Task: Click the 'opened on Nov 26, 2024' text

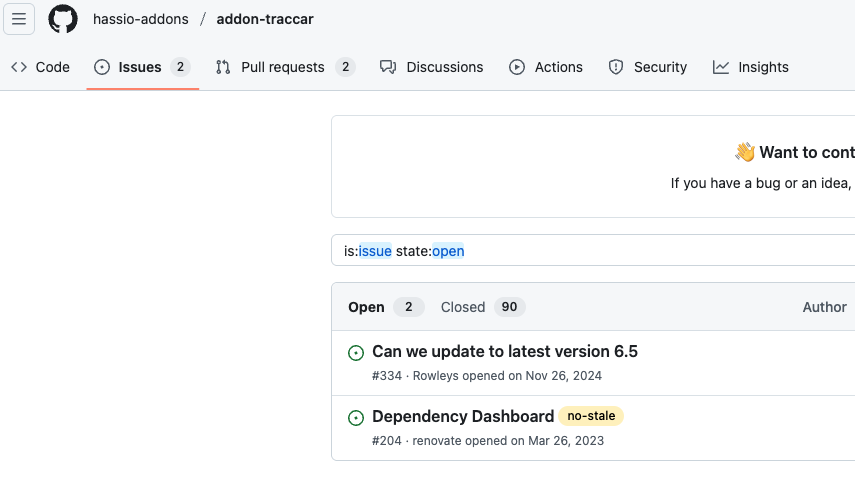Action: click(x=532, y=376)
